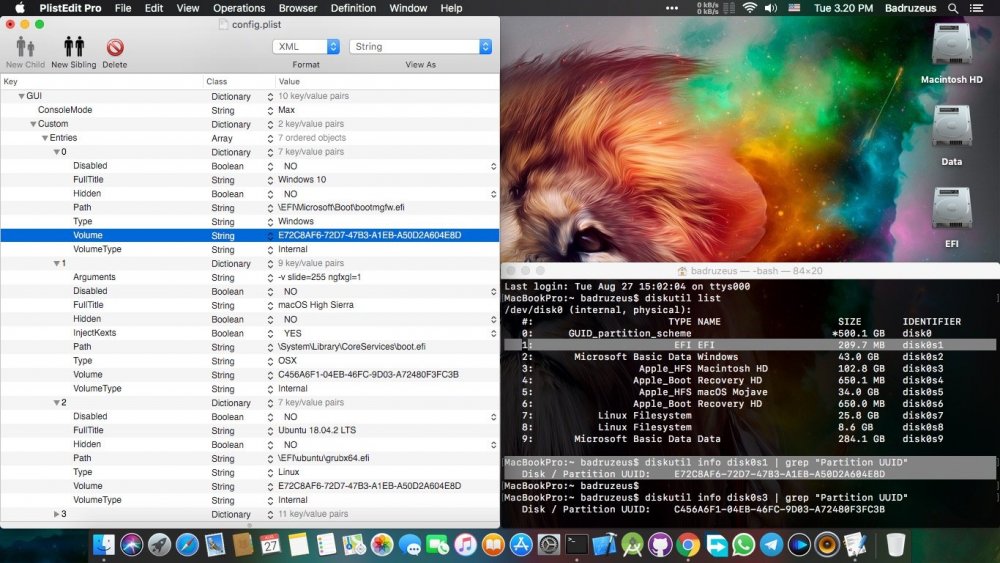This screenshot has width=1000, height=563.
Task: Open Notification Center icon in menu bar
Action: click(976, 8)
